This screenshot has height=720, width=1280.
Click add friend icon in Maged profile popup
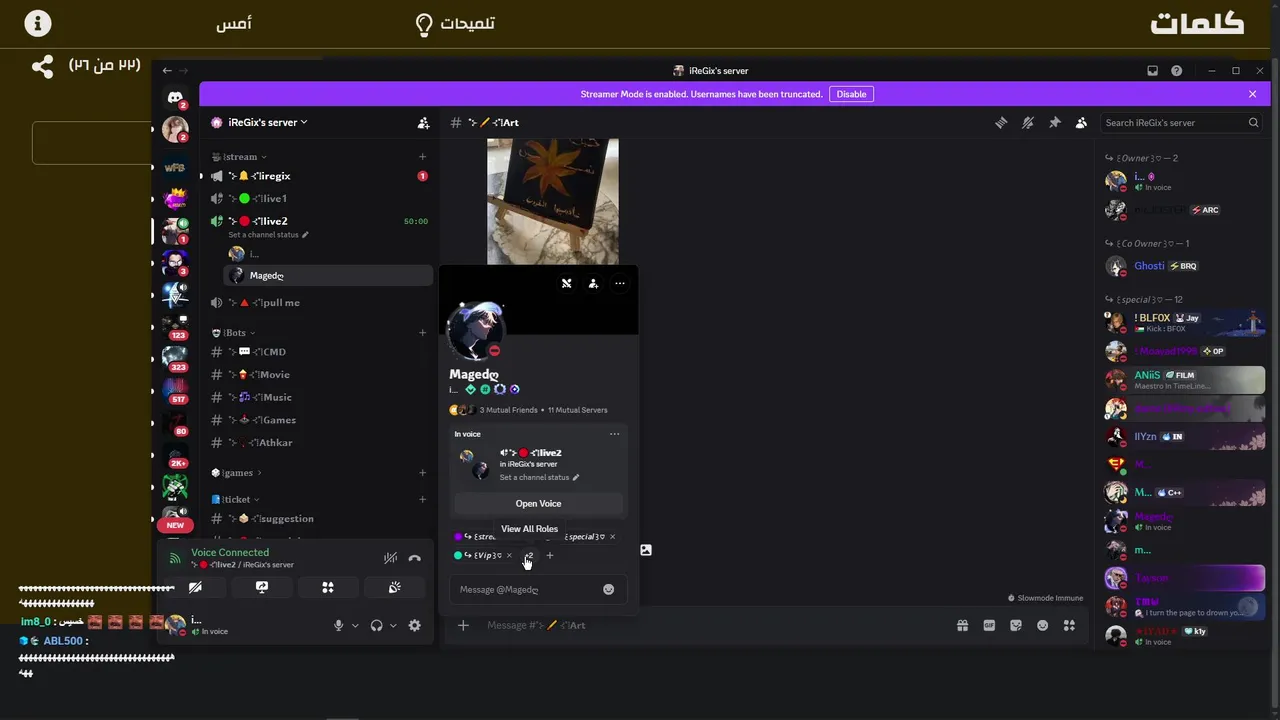[x=593, y=283]
